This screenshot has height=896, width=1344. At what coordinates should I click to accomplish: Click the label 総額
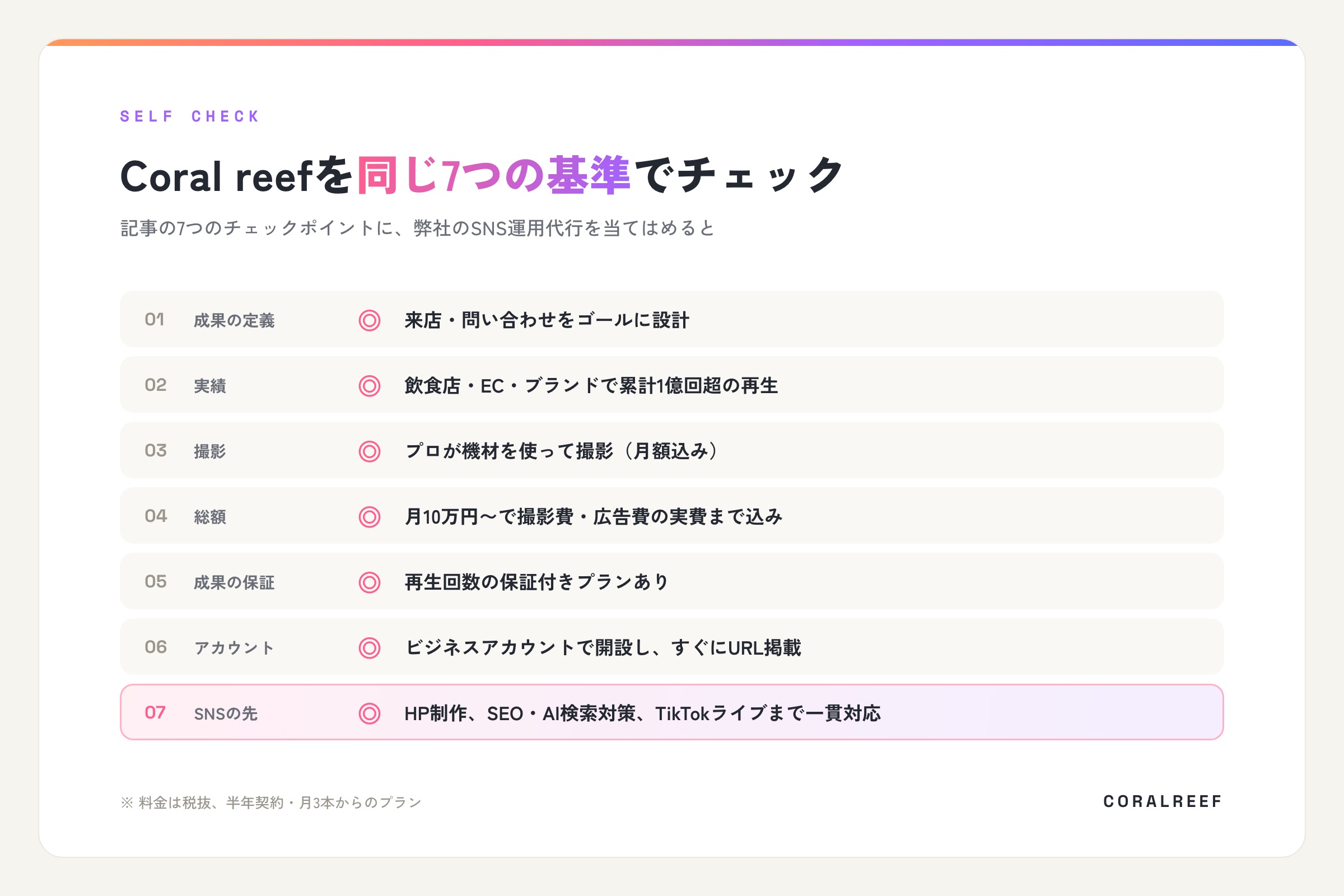pyautogui.click(x=209, y=517)
